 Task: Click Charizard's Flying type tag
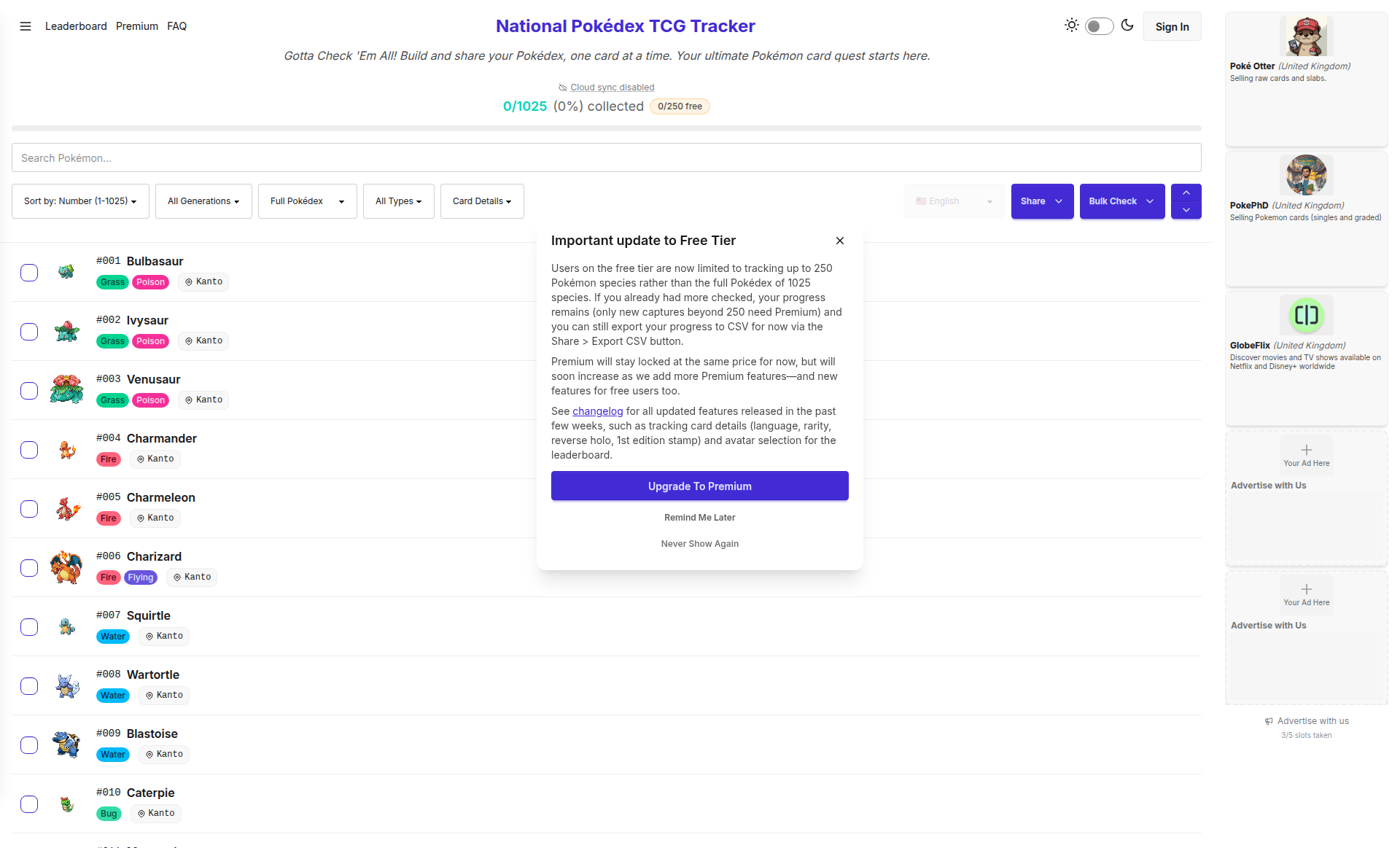click(141, 577)
